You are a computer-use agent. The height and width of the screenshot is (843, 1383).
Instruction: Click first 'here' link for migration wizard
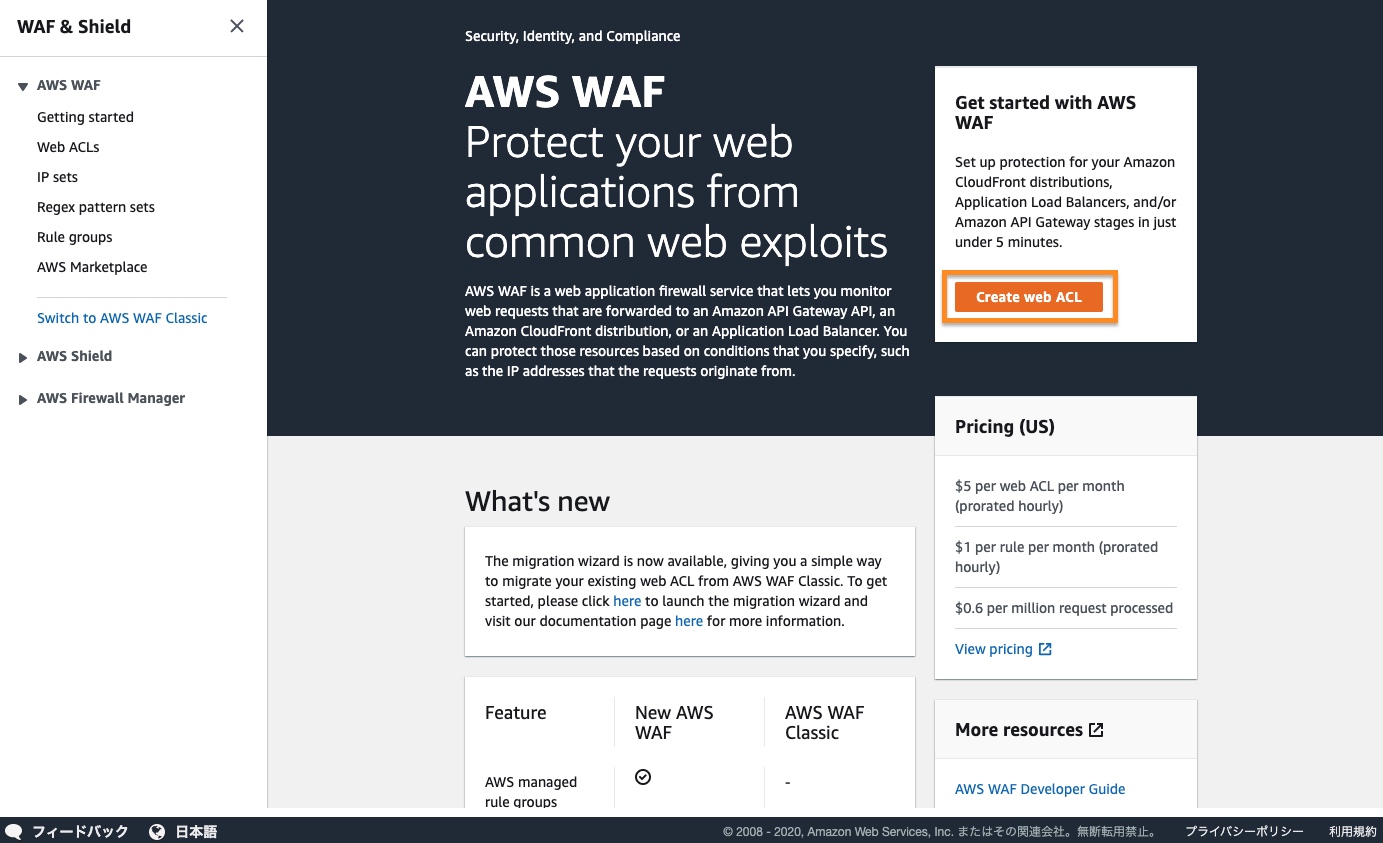pos(627,601)
